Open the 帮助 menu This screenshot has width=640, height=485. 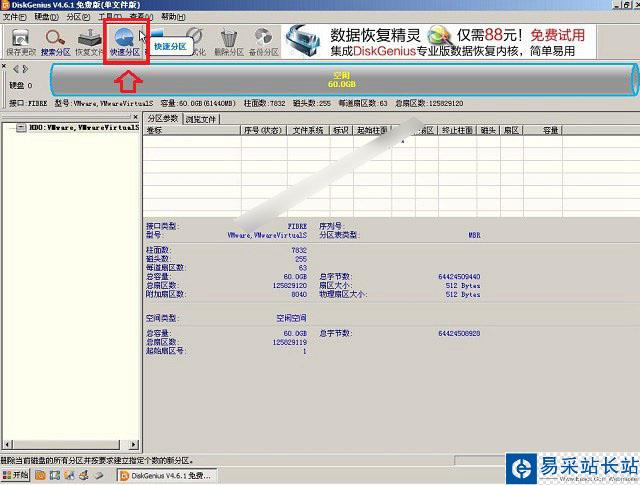pyautogui.click(x=173, y=17)
